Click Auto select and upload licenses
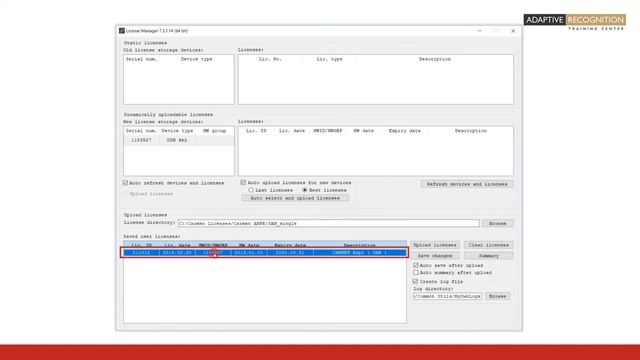640x360 pixels. tap(295, 198)
